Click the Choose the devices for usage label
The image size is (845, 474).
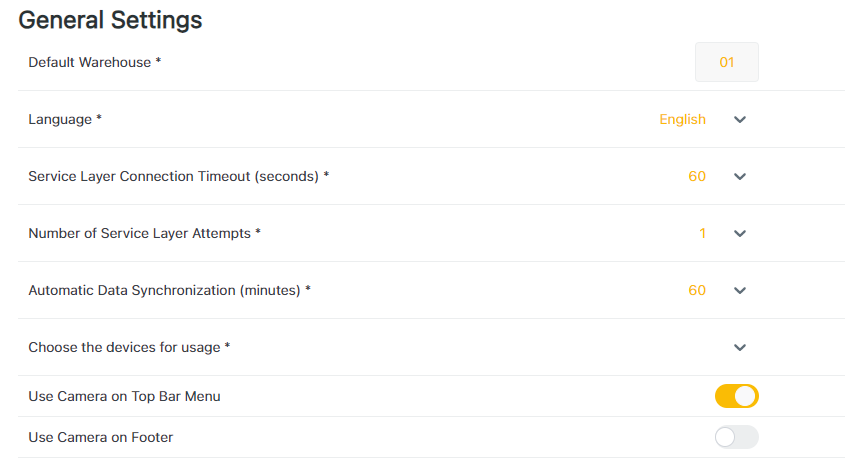[129, 348]
